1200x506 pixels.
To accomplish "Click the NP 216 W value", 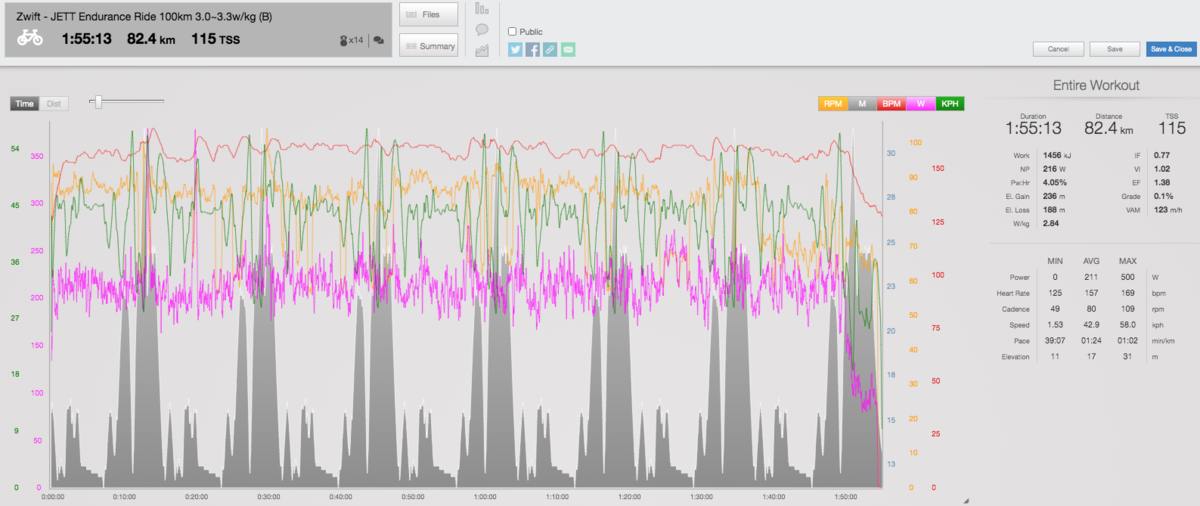I will (1054, 169).
